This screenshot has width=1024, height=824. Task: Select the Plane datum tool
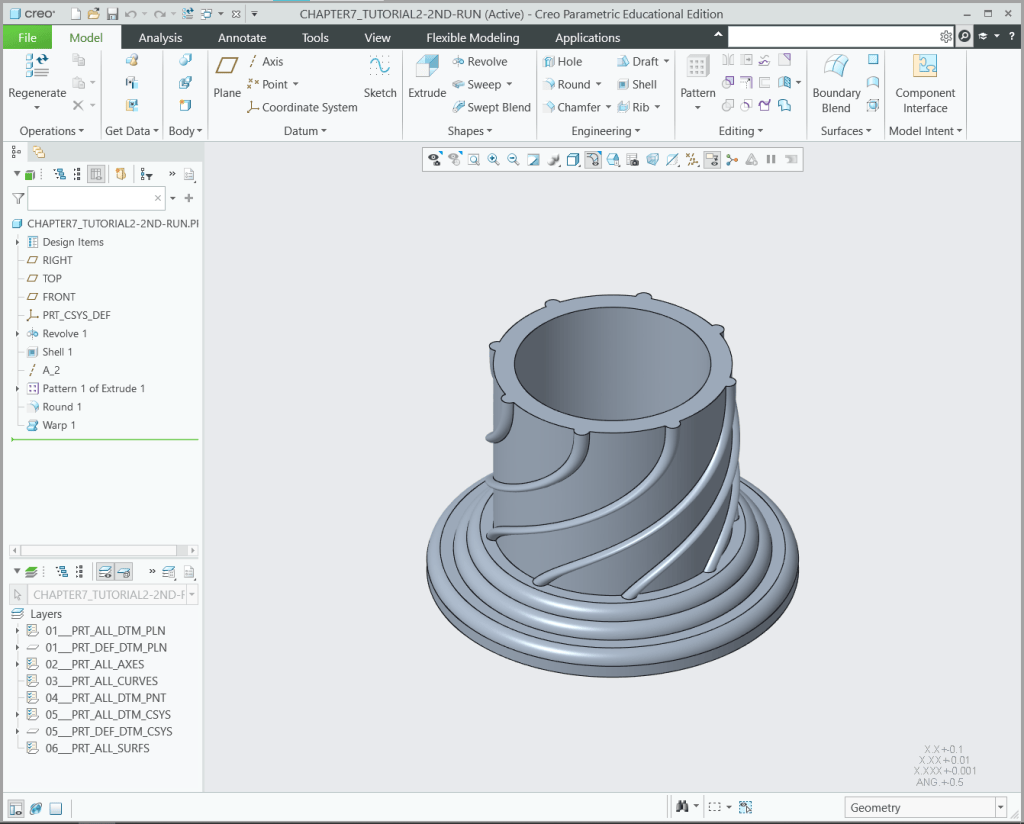click(x=227, y=76)
